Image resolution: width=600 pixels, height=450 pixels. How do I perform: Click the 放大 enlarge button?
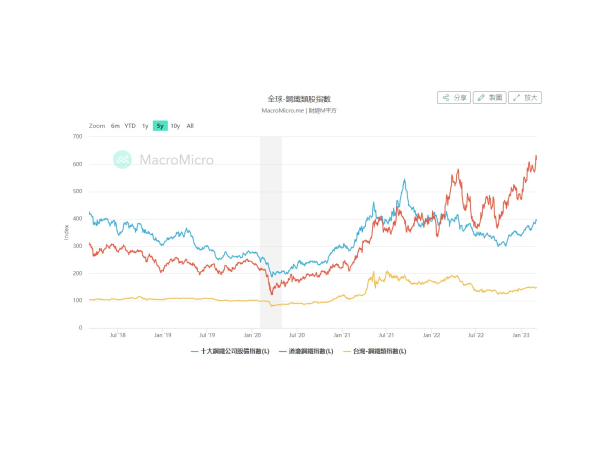pyautogui.click(x=525, y=98)
